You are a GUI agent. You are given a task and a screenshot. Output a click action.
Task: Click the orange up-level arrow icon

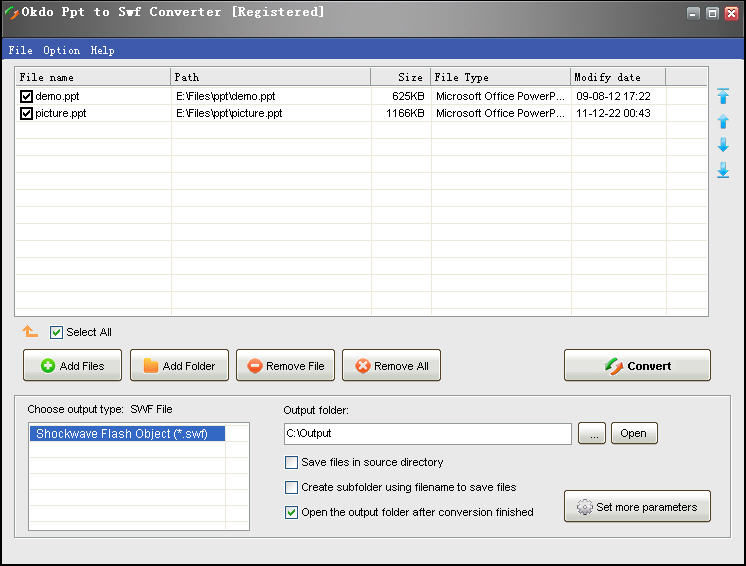pyautogui.click(x=30, y=332)
